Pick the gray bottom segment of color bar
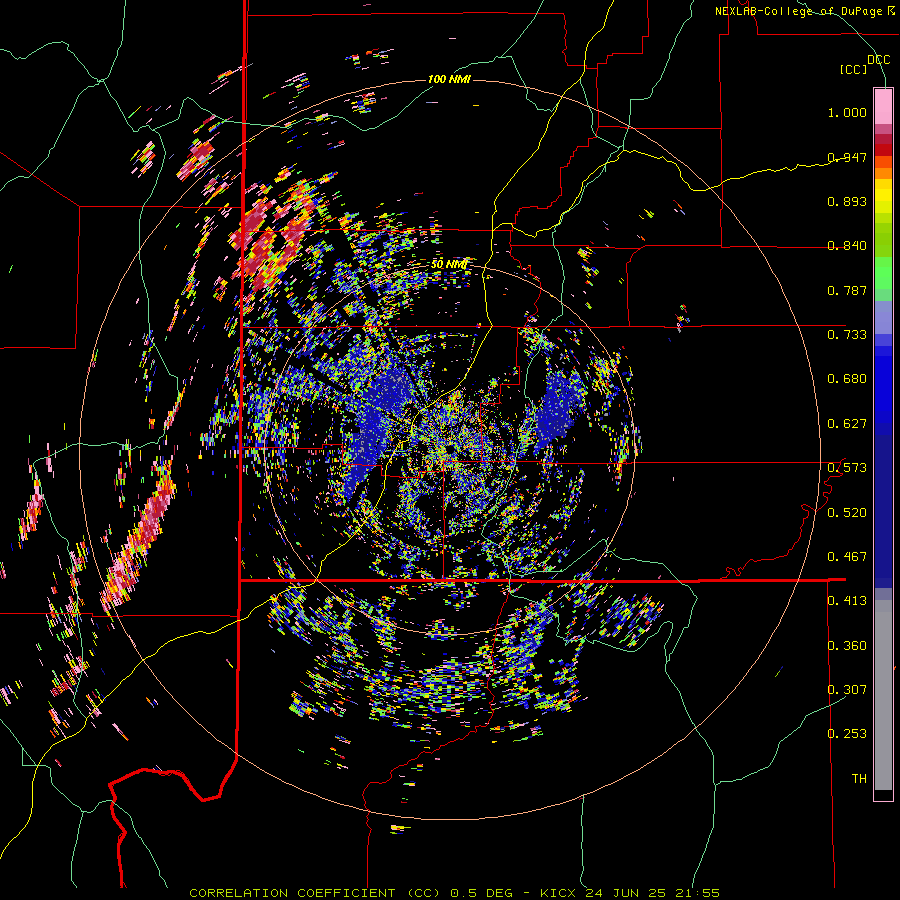This screenshot has width=900, height=900. click(883, 695)
